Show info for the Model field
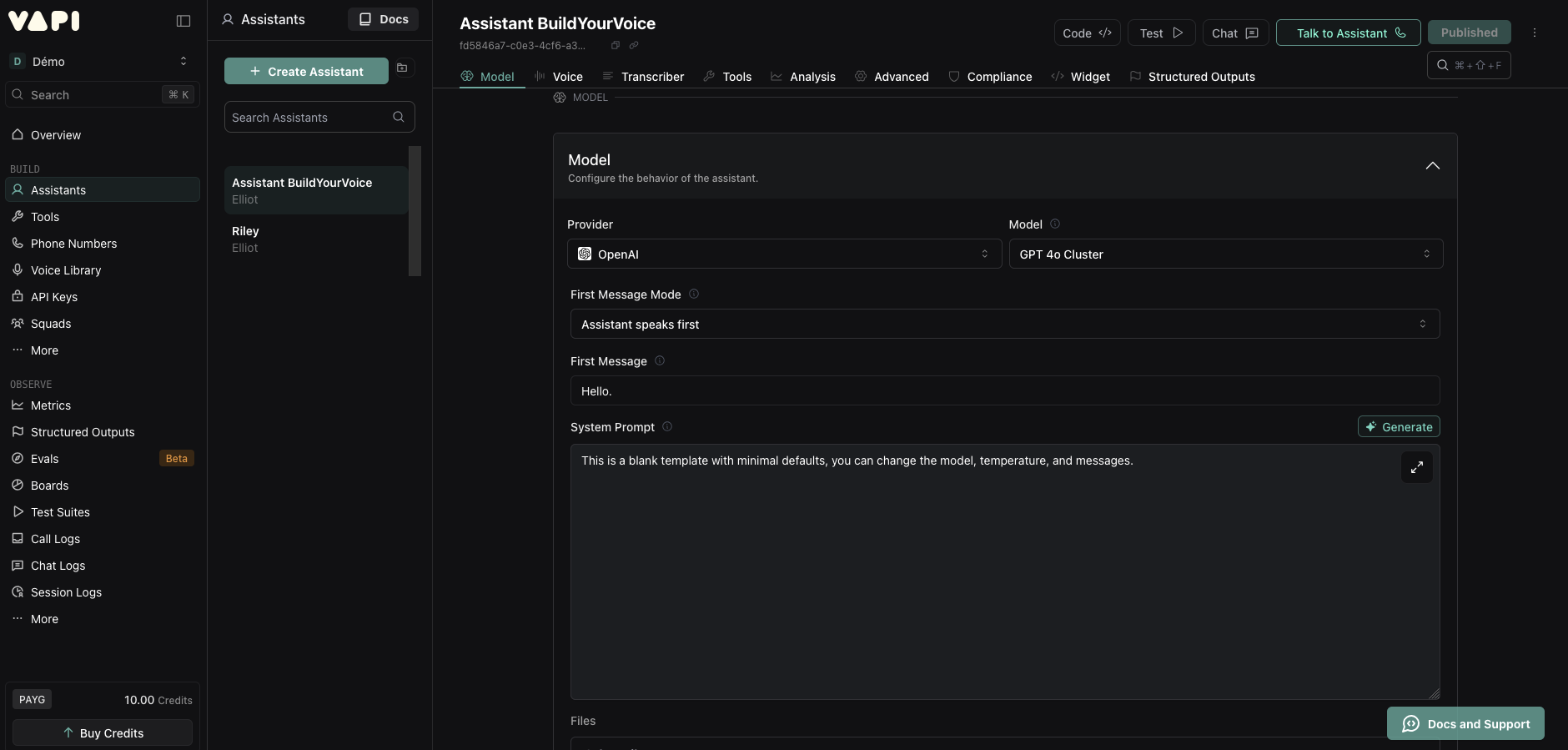1568x750 pixels. (1055, 224)
